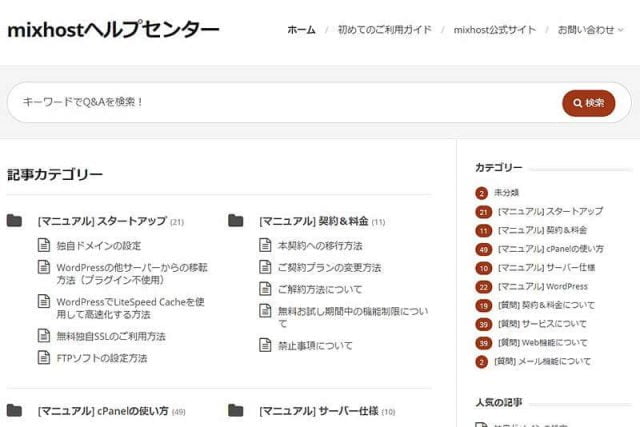Click count badge 11 next to sidebar 契約&料金
640x427 pixels.
pos(483,231)
